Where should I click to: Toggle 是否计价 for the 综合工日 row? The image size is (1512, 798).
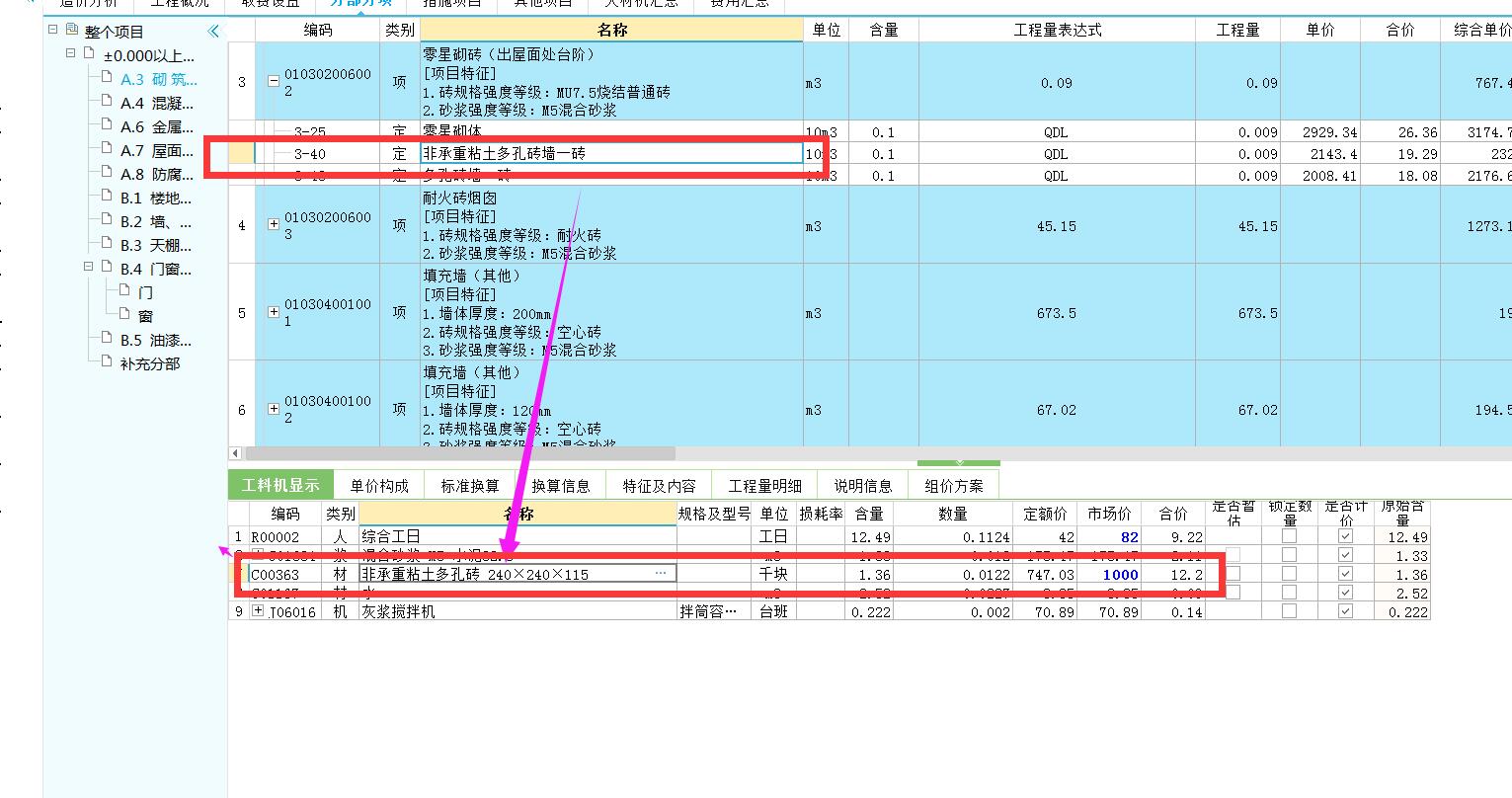click(1345, 536)
